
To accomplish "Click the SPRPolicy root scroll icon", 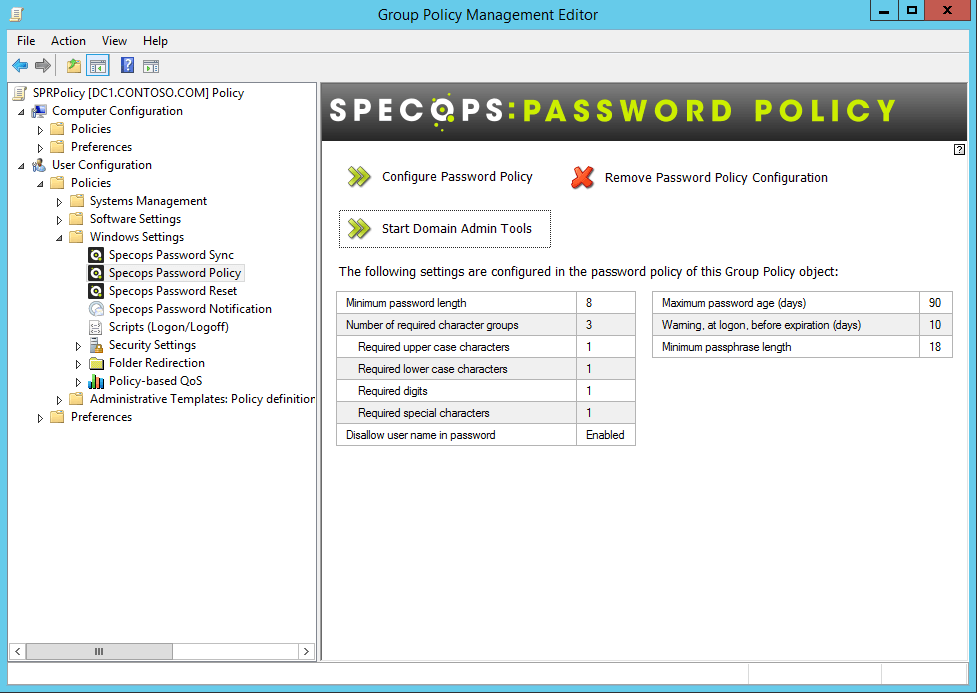I will click(x=20, y=93).
